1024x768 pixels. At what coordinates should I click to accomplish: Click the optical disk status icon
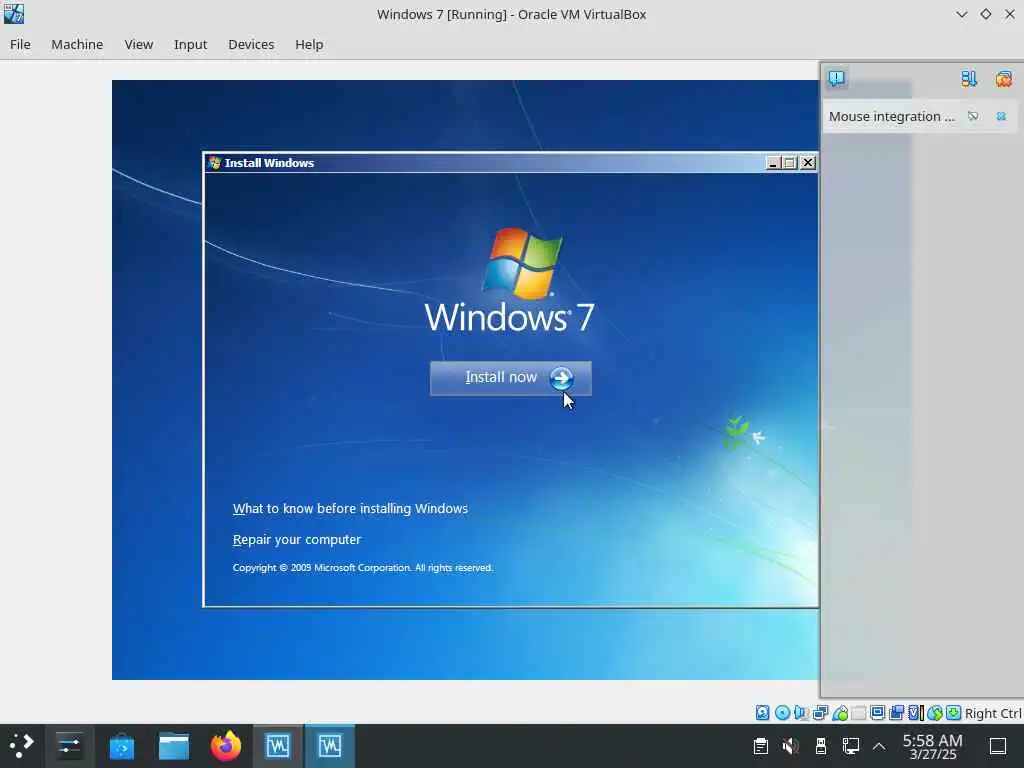(x=782, y=712)
